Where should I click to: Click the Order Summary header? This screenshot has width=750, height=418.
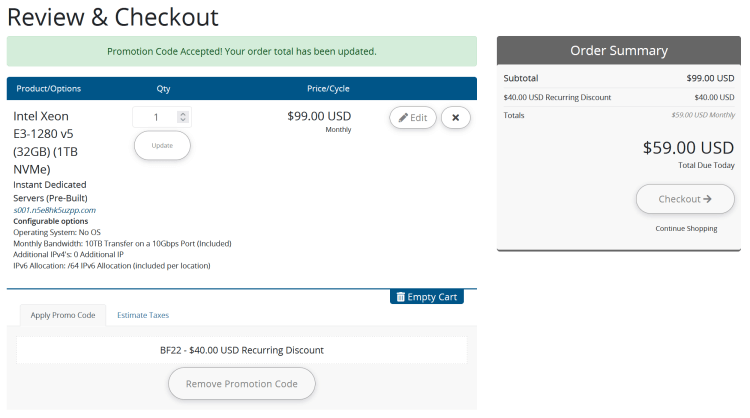pyautogui.click(x=619, y=51)
